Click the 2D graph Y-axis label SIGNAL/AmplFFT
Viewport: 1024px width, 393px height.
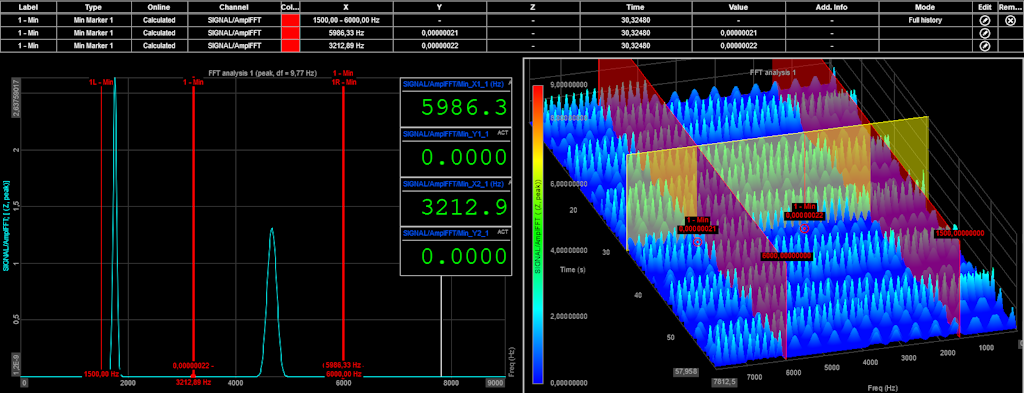click(x=6, y=226)
